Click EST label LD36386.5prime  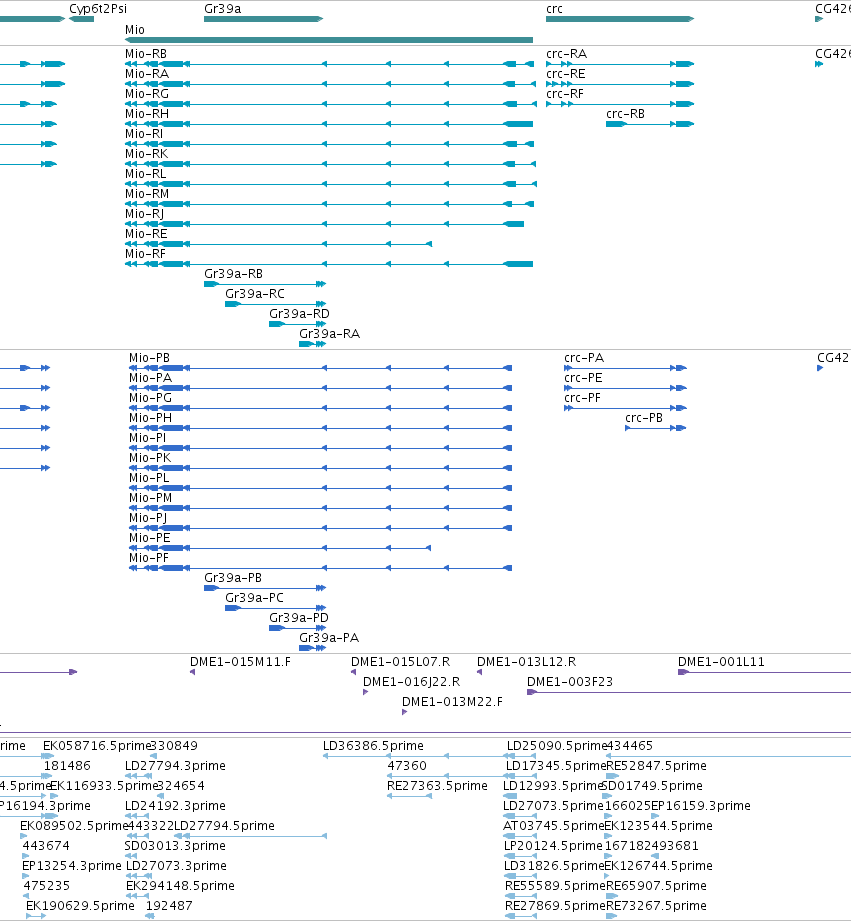point(373,746)
